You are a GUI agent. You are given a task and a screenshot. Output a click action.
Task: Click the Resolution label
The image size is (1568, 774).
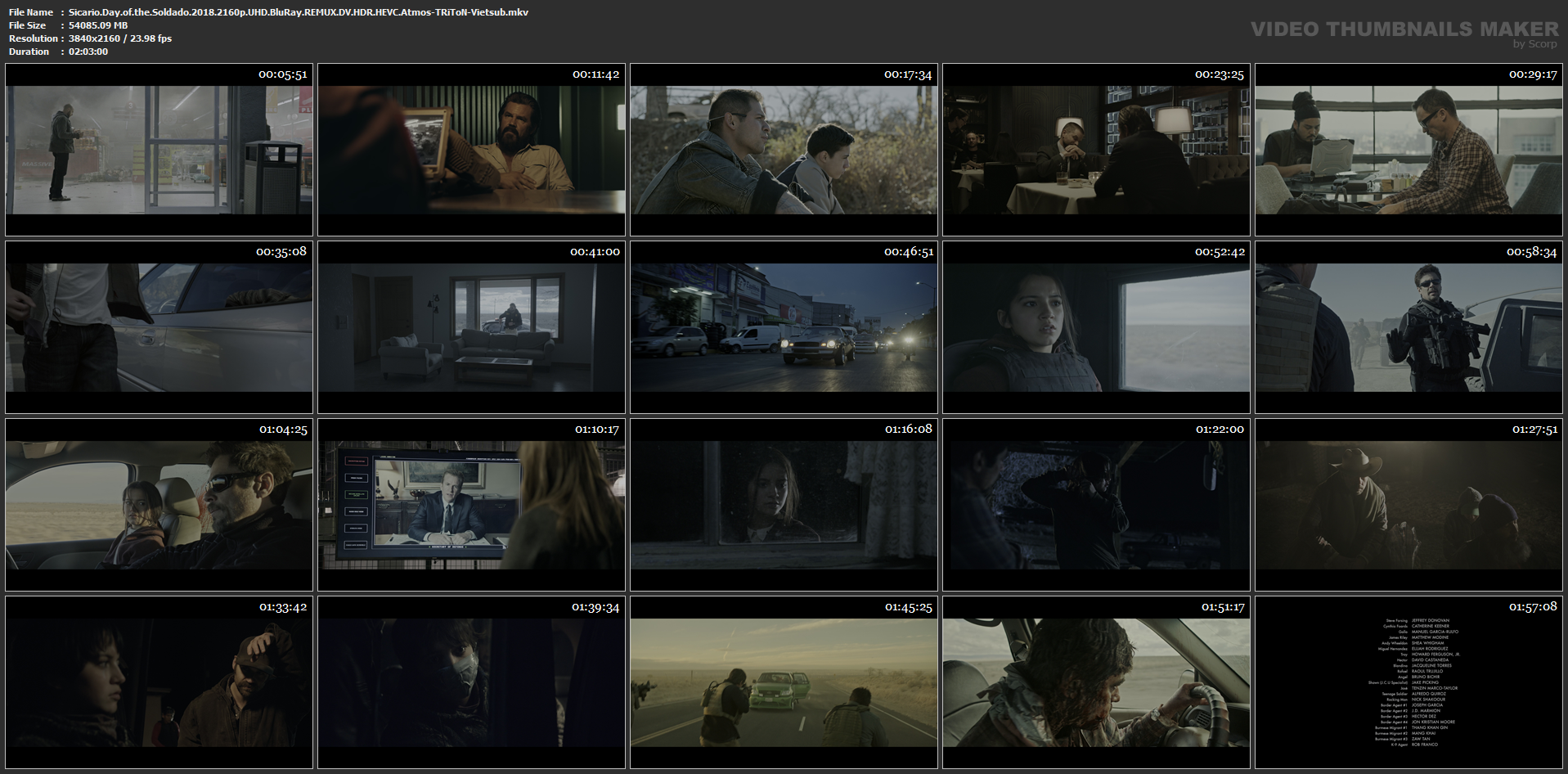coord(34,38)
